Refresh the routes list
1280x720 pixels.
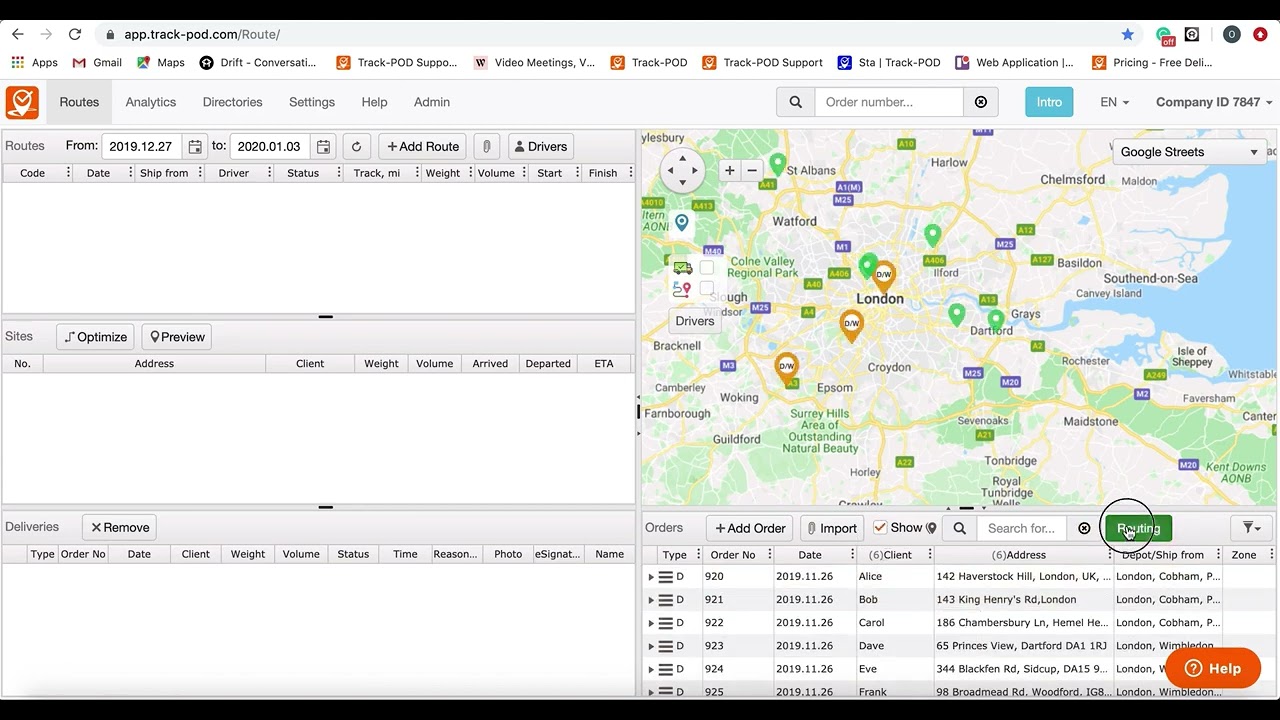[356, 147]
